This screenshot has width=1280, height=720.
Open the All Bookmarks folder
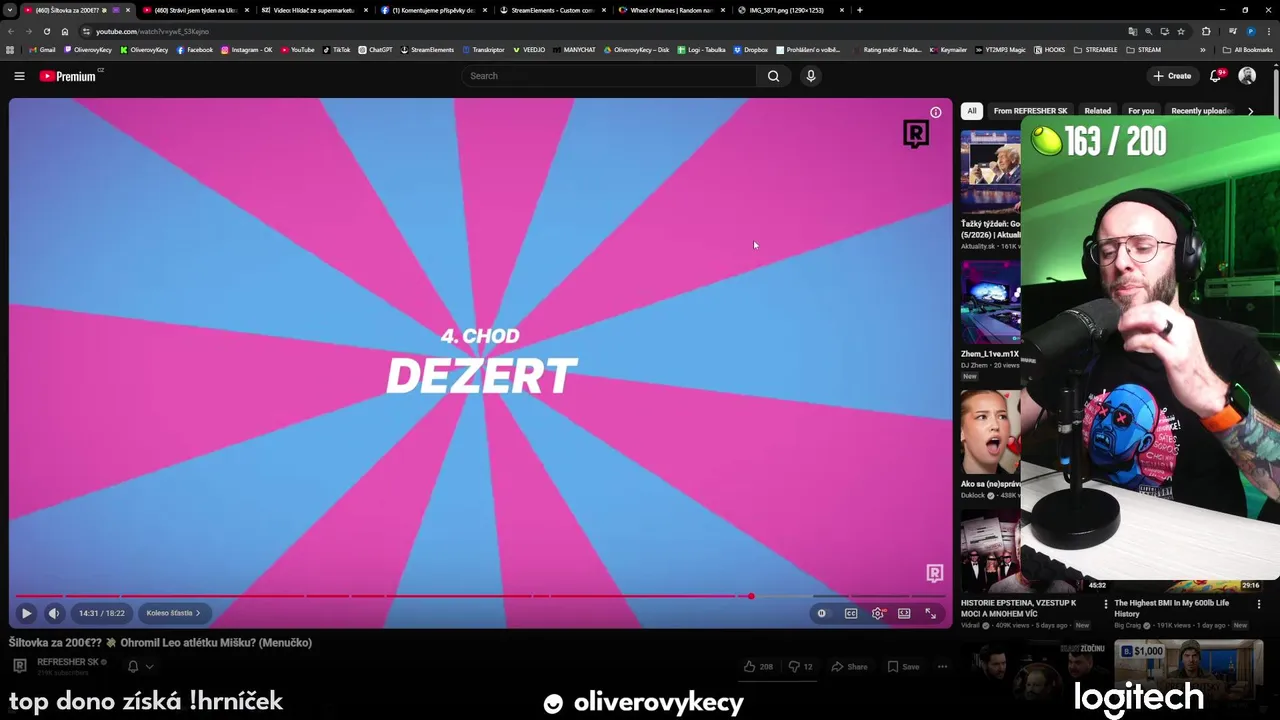[1247, 50]
